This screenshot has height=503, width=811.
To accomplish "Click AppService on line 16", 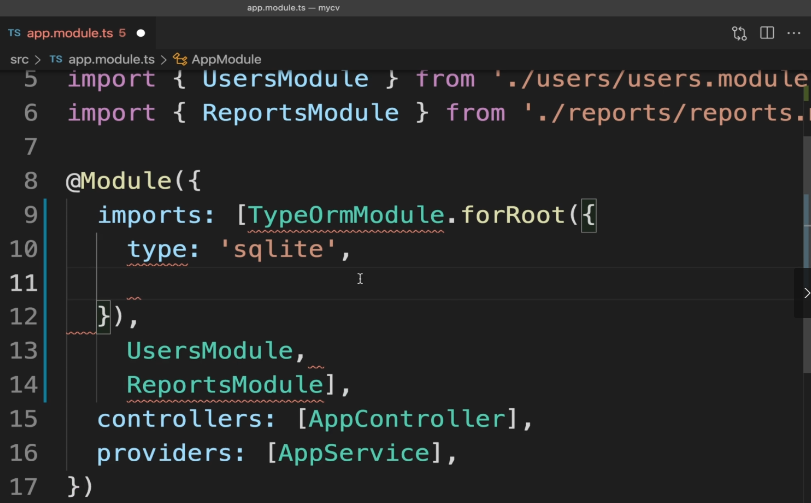I will [354, 453].
